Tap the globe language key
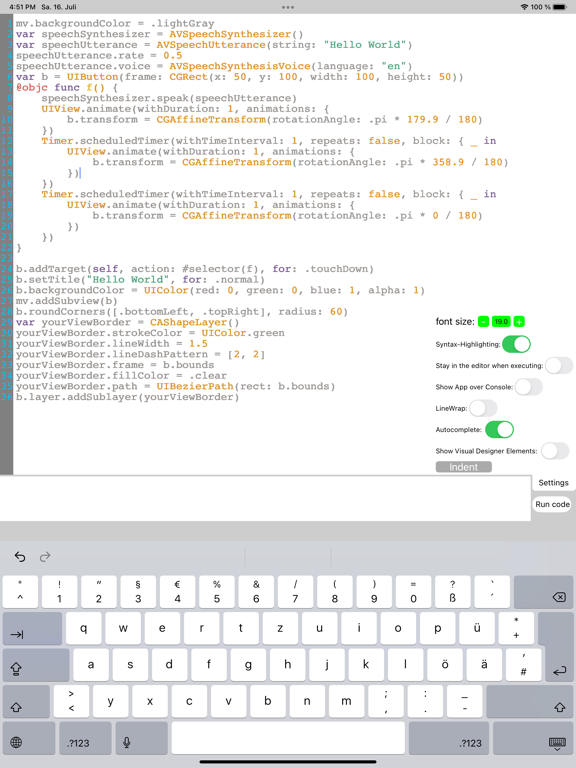 28,738
